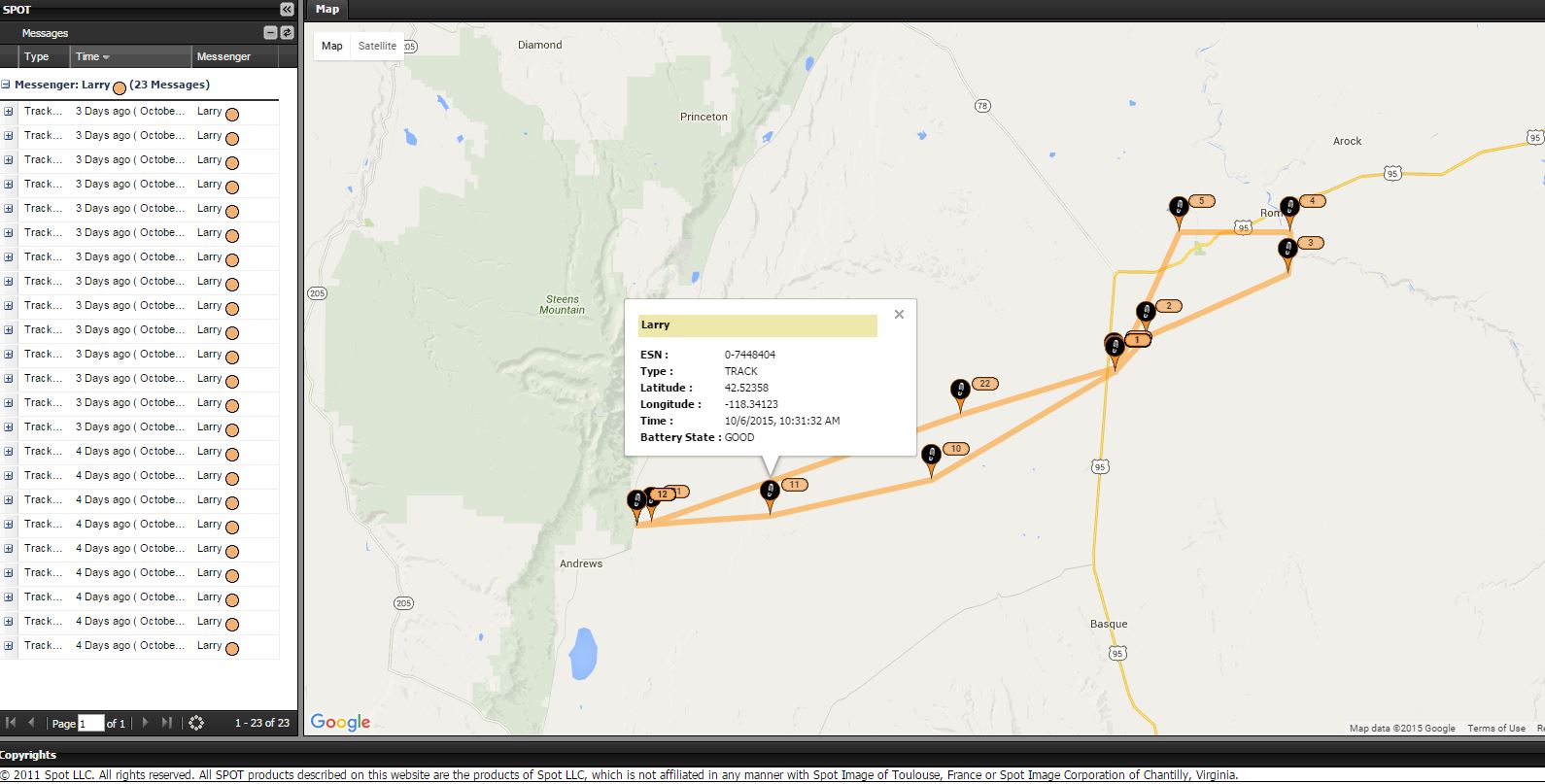Click the Messages panel refresh arrows icon

pos(287,33)
